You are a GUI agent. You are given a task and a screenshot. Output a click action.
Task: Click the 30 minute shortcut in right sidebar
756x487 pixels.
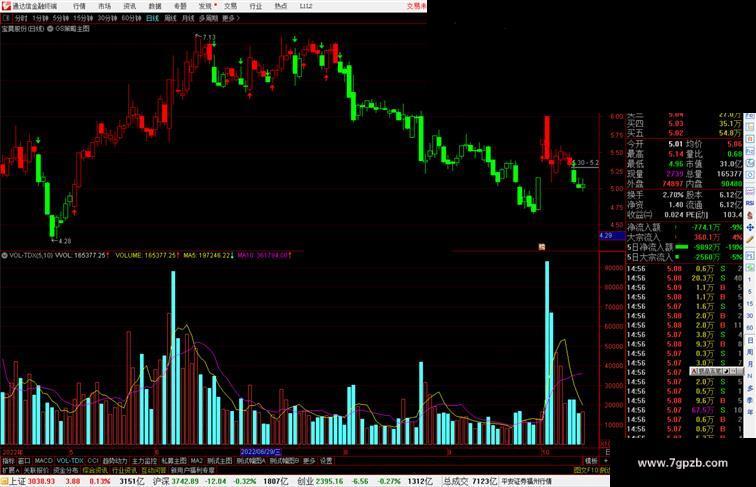(x=750, y=316)
